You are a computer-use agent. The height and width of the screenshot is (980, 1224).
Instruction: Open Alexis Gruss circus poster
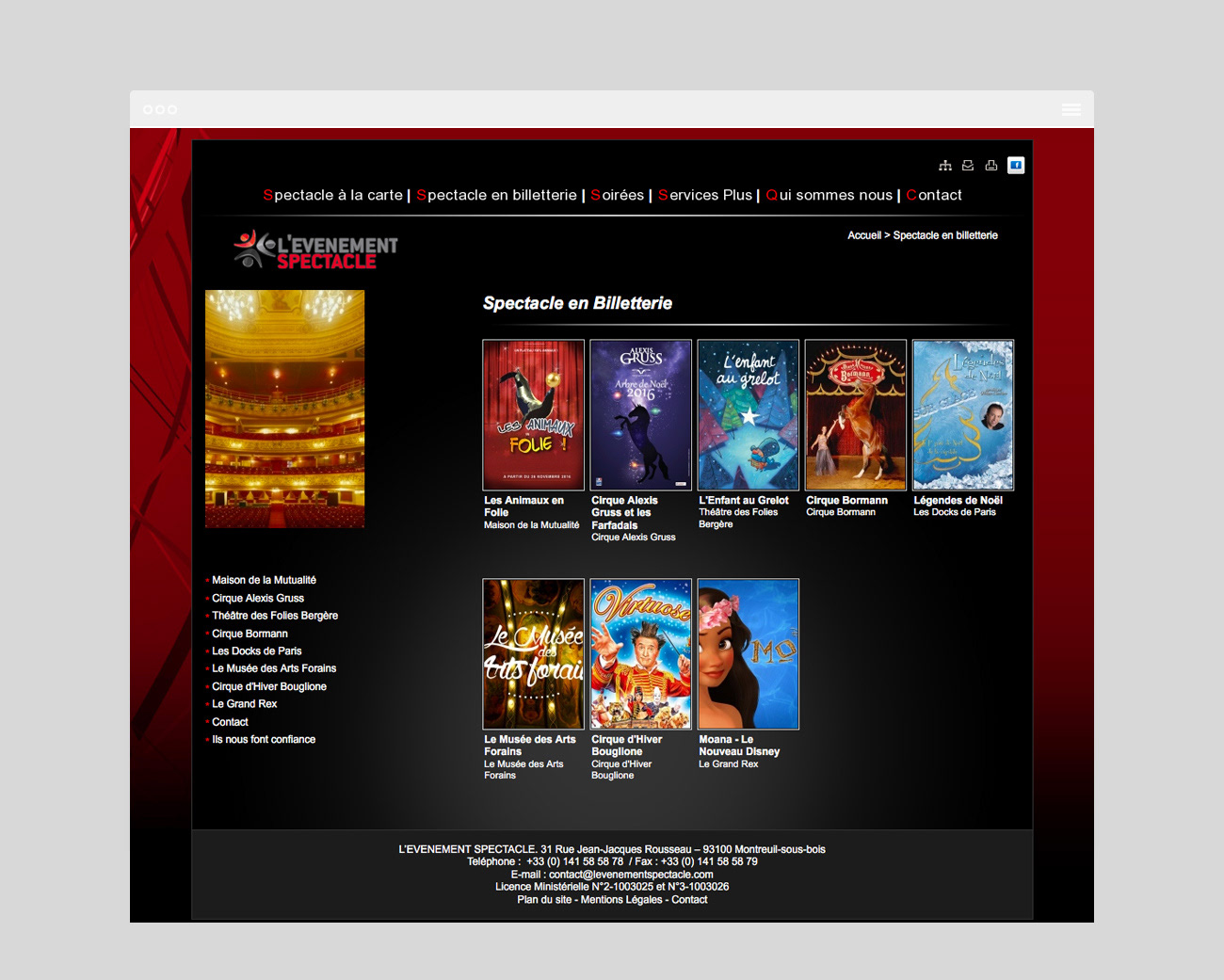(641, 415)
